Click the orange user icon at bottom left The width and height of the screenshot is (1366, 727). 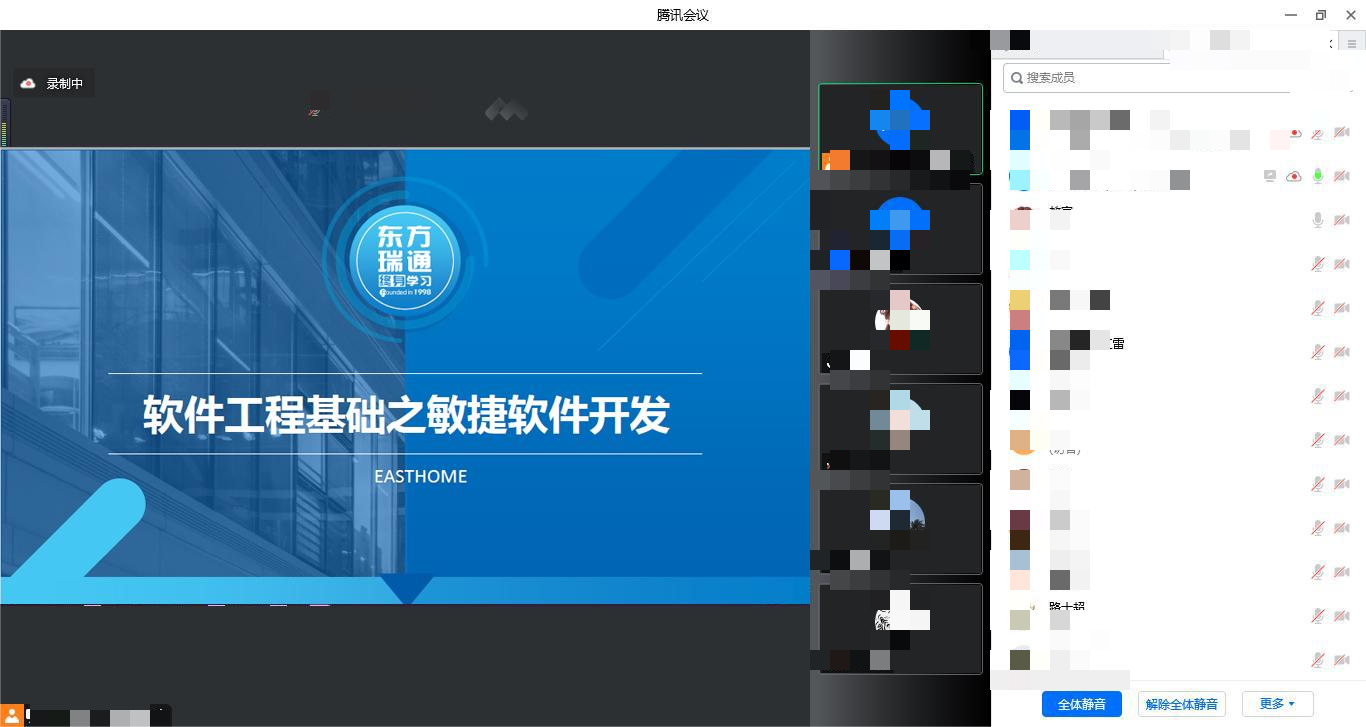(x=11, y=715)
